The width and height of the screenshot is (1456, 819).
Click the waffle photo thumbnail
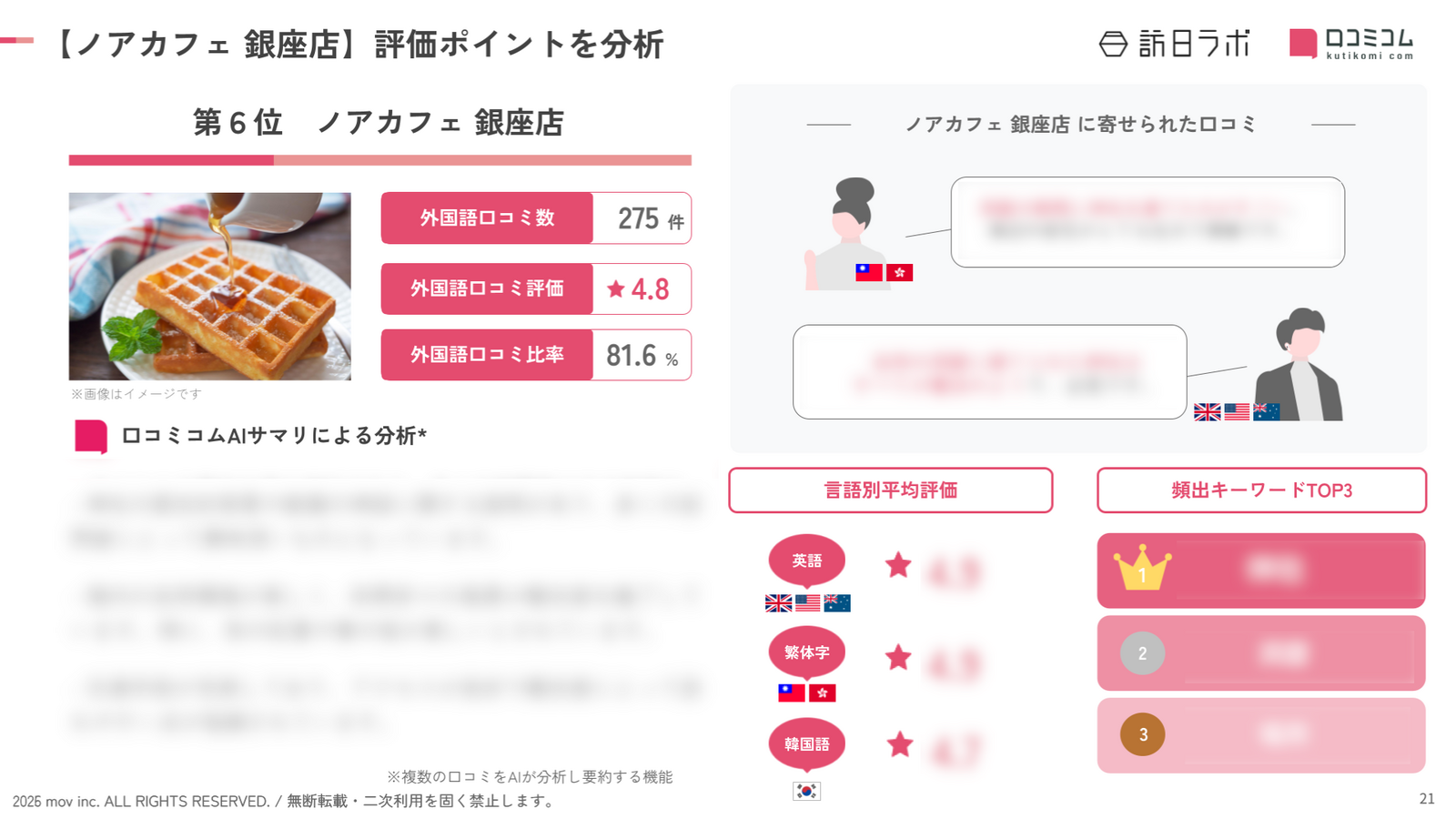[209, 286]
